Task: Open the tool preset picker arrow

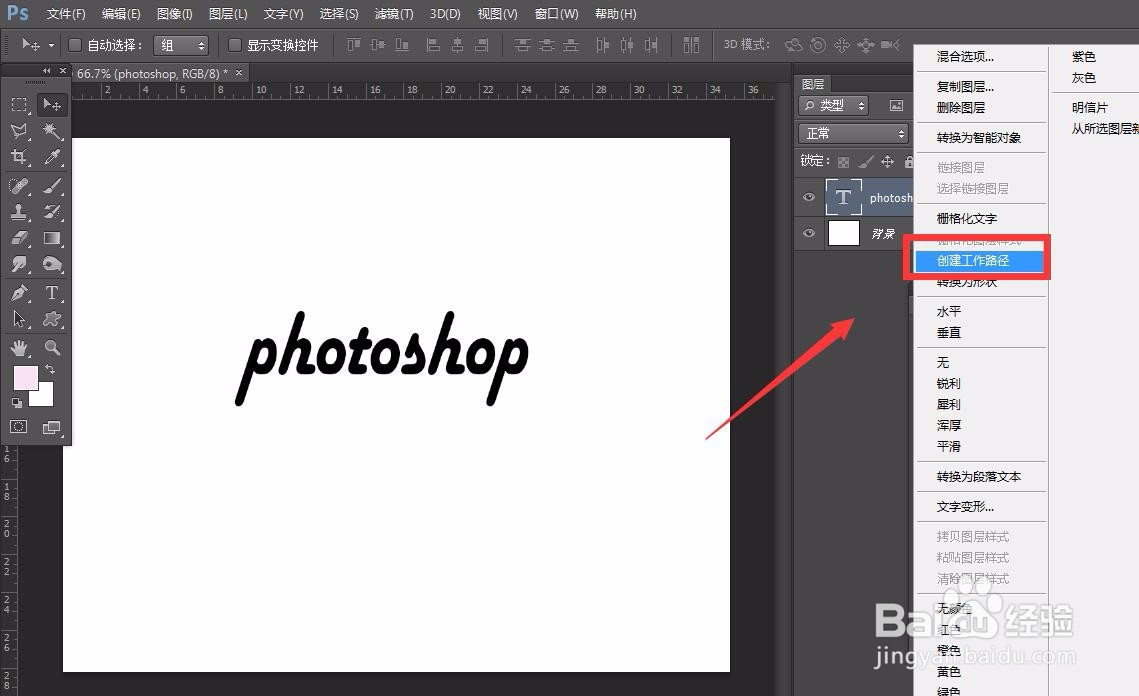Action: point(51,45)
